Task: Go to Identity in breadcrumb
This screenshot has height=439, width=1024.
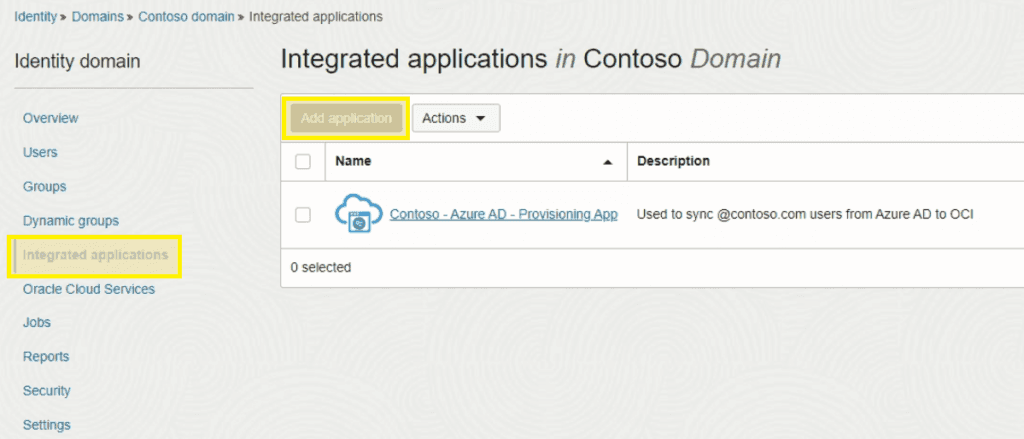Action: point(36,17)
